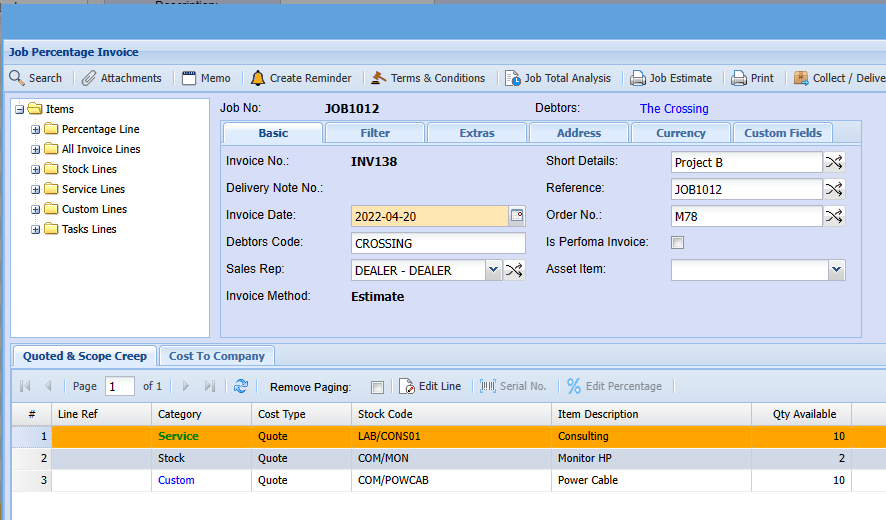This screenshot has height=520, width=886.
Task: Open the Invoice Date calendar picker
Action: 517,215
